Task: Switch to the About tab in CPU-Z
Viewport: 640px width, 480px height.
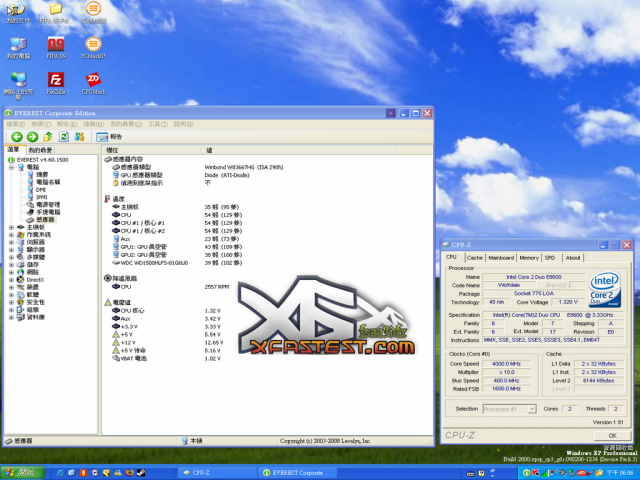Action: pos(573,258)
